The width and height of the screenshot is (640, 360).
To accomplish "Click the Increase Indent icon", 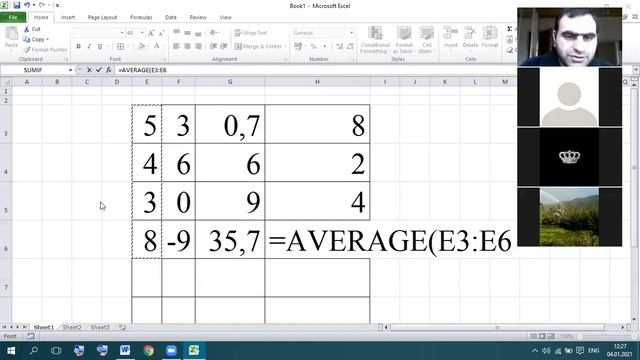I will [x=224, y=47].
